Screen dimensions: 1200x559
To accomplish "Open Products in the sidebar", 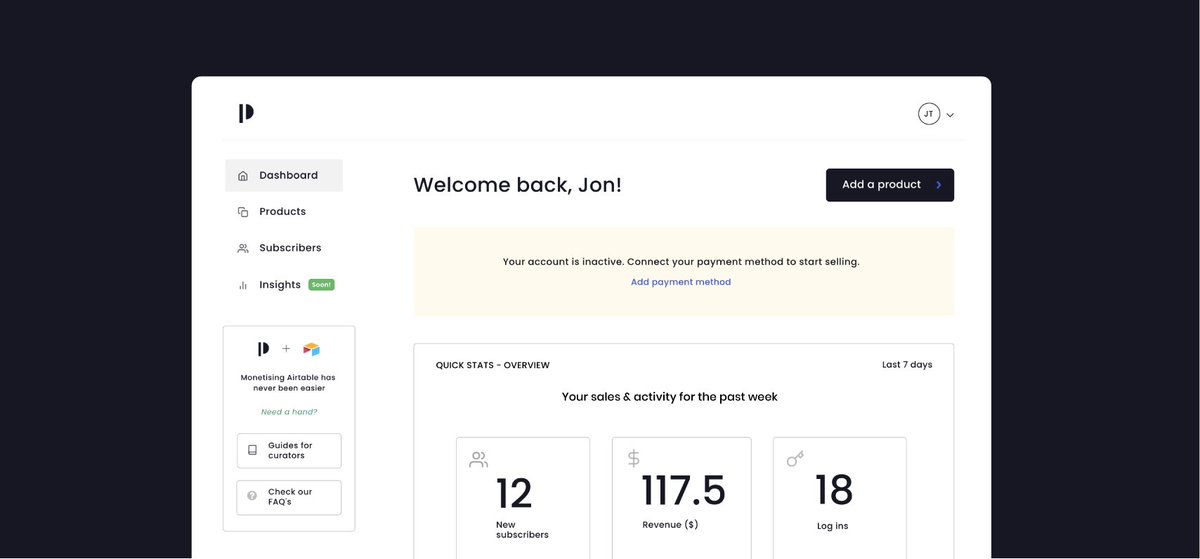I will point(284,212).
